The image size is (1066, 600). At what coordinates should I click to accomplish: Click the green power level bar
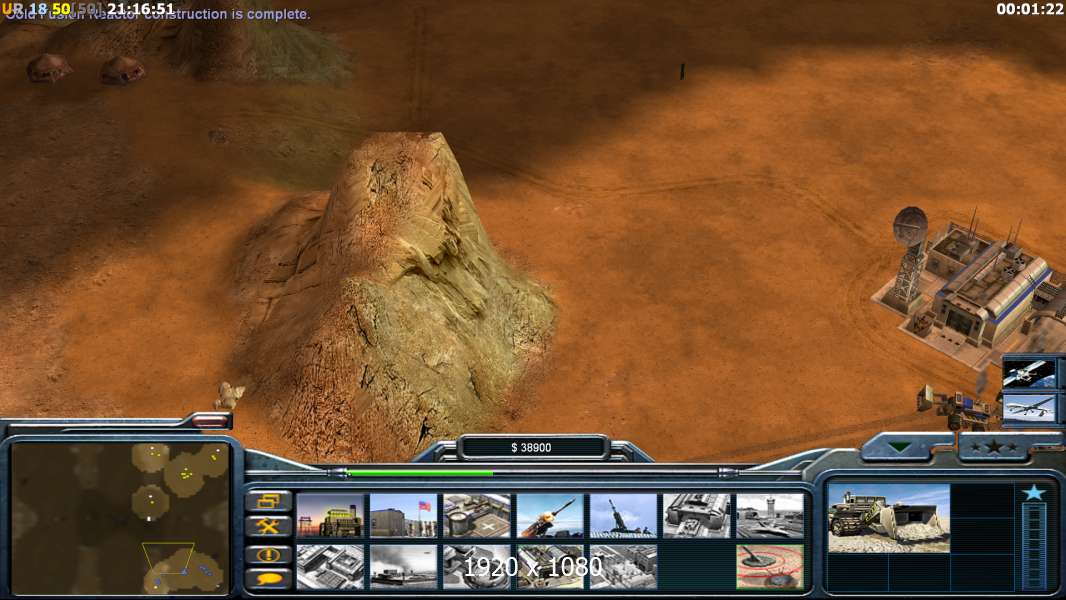[419, 472]
